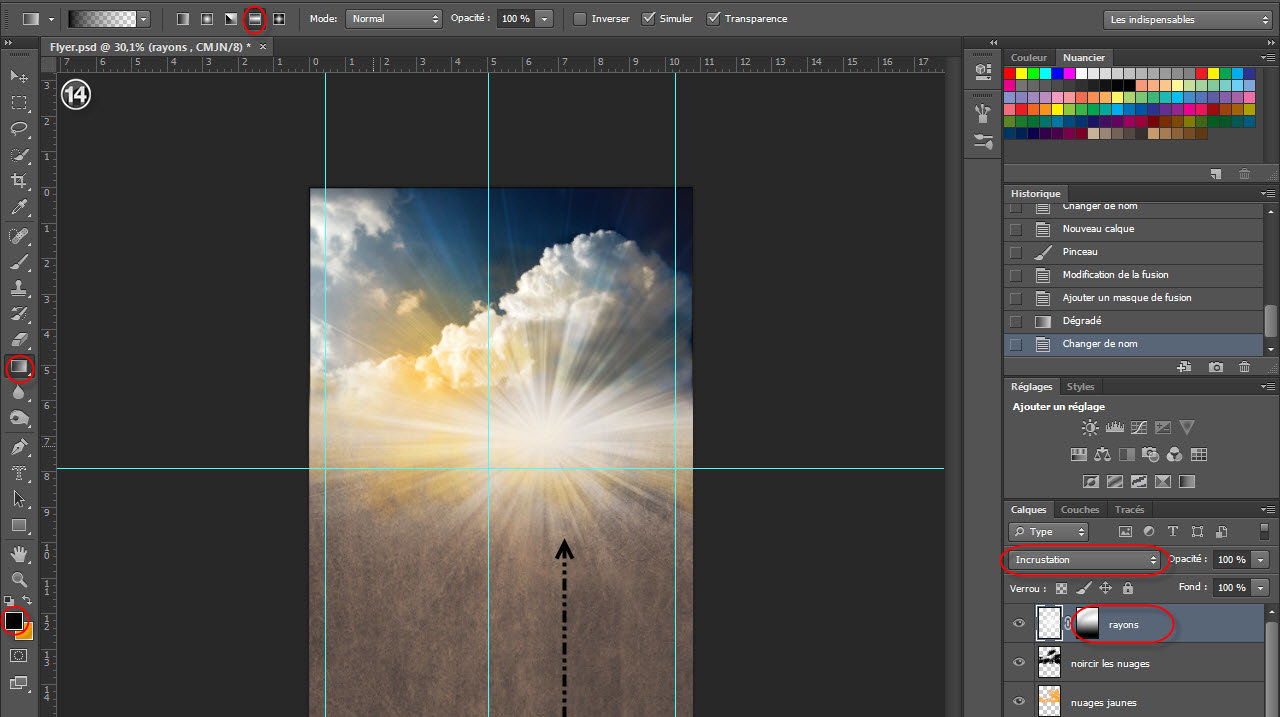The width and height of the screenshot is (1280, 717).
Task: Uncheck the Simuler checkbox
Action: pyautogui.click(x=648, y=19)
